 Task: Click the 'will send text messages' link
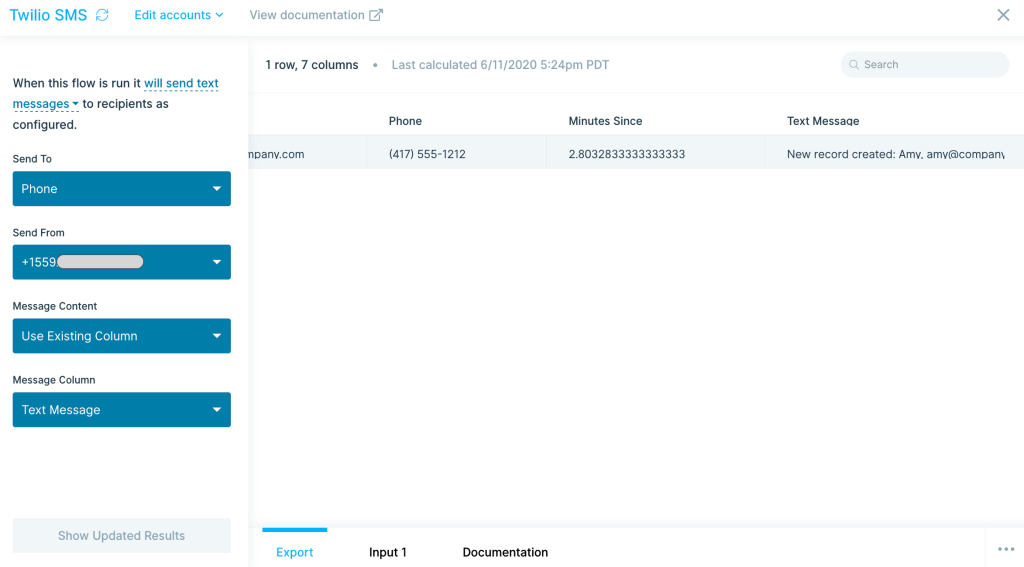tap(116, 93)
